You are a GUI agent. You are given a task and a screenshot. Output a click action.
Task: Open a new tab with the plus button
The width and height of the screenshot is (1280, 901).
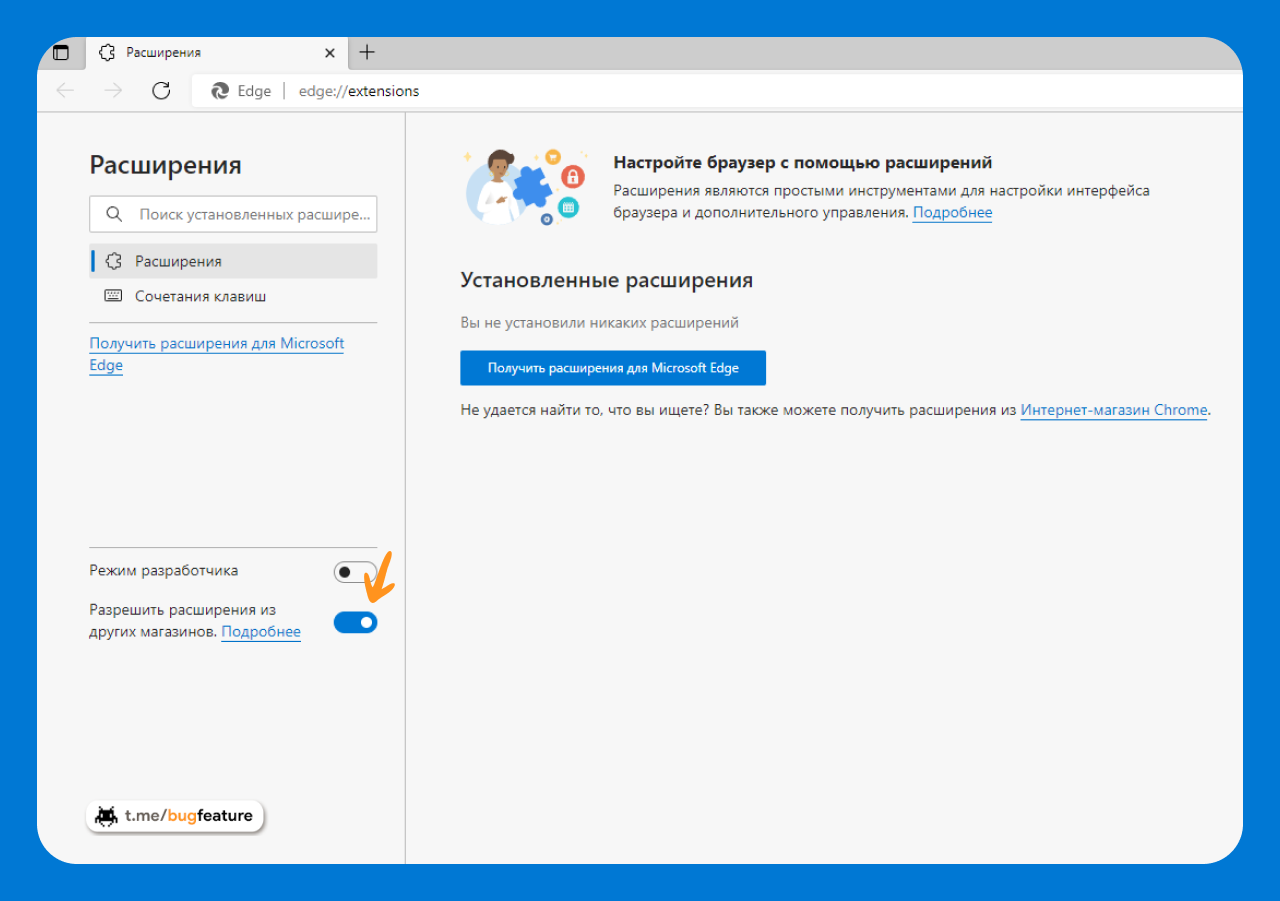367,52
